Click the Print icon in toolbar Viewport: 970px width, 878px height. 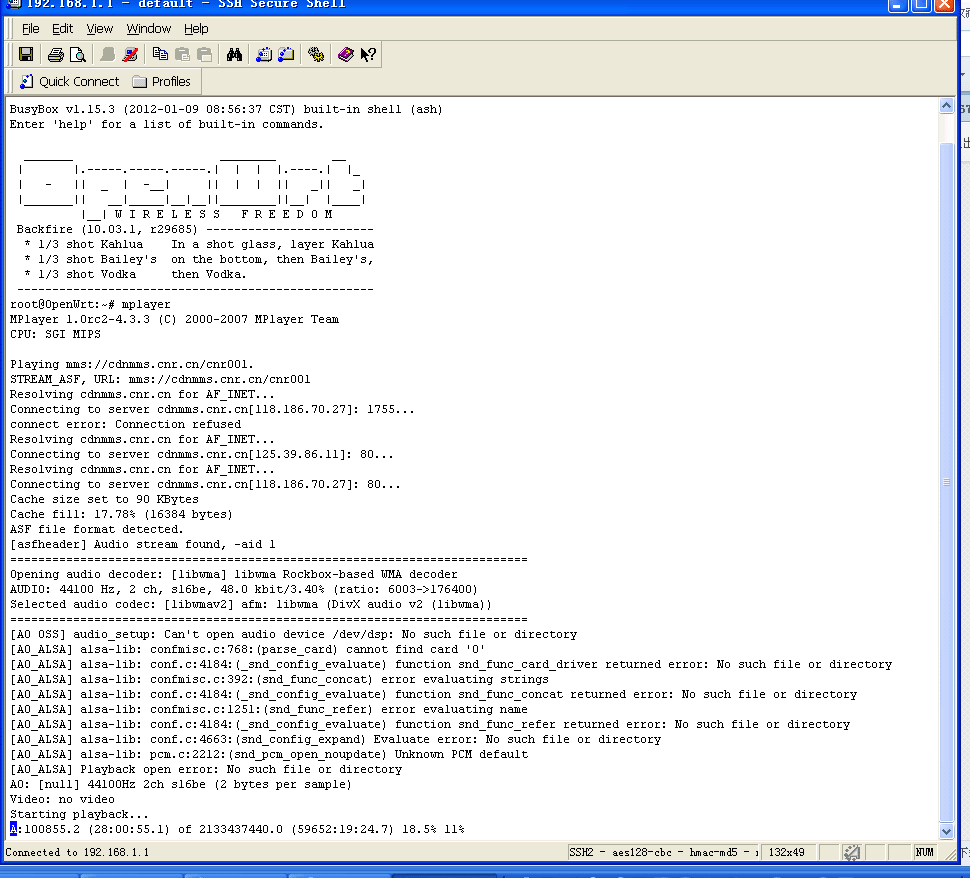pos(56,54)
